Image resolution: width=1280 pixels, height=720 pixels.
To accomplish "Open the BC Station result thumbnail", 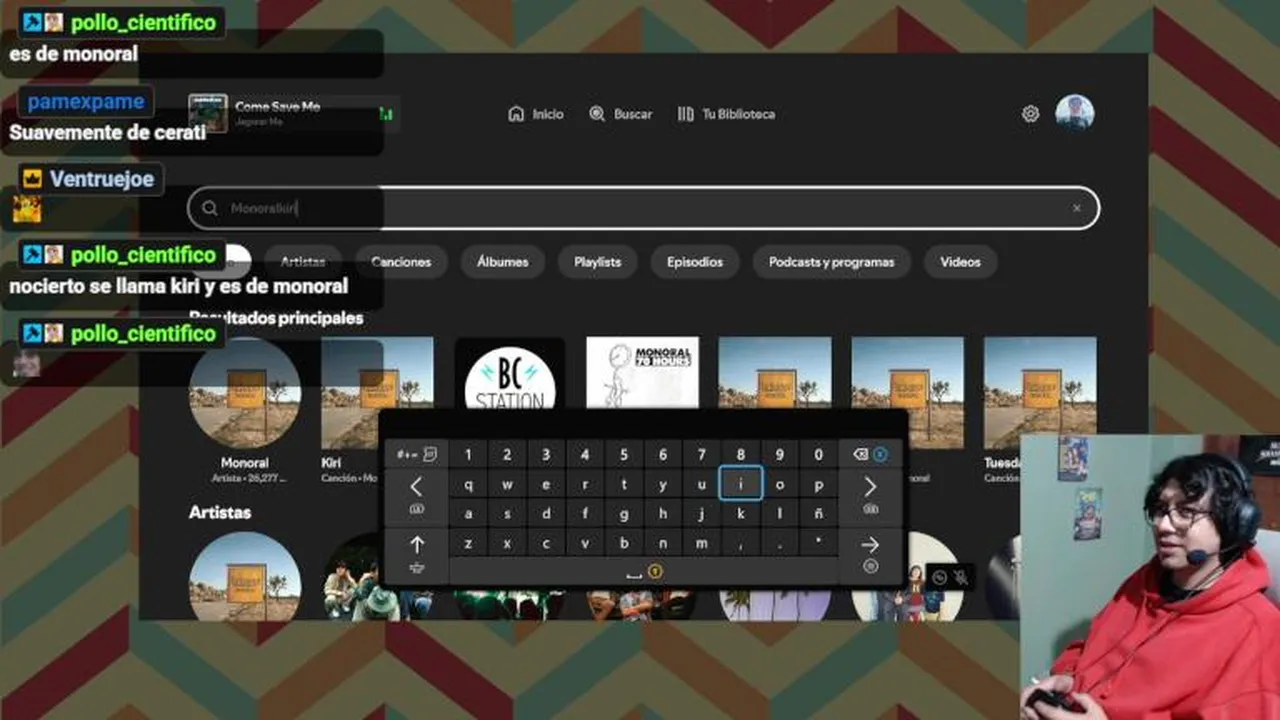I will (x=510, y=374).
